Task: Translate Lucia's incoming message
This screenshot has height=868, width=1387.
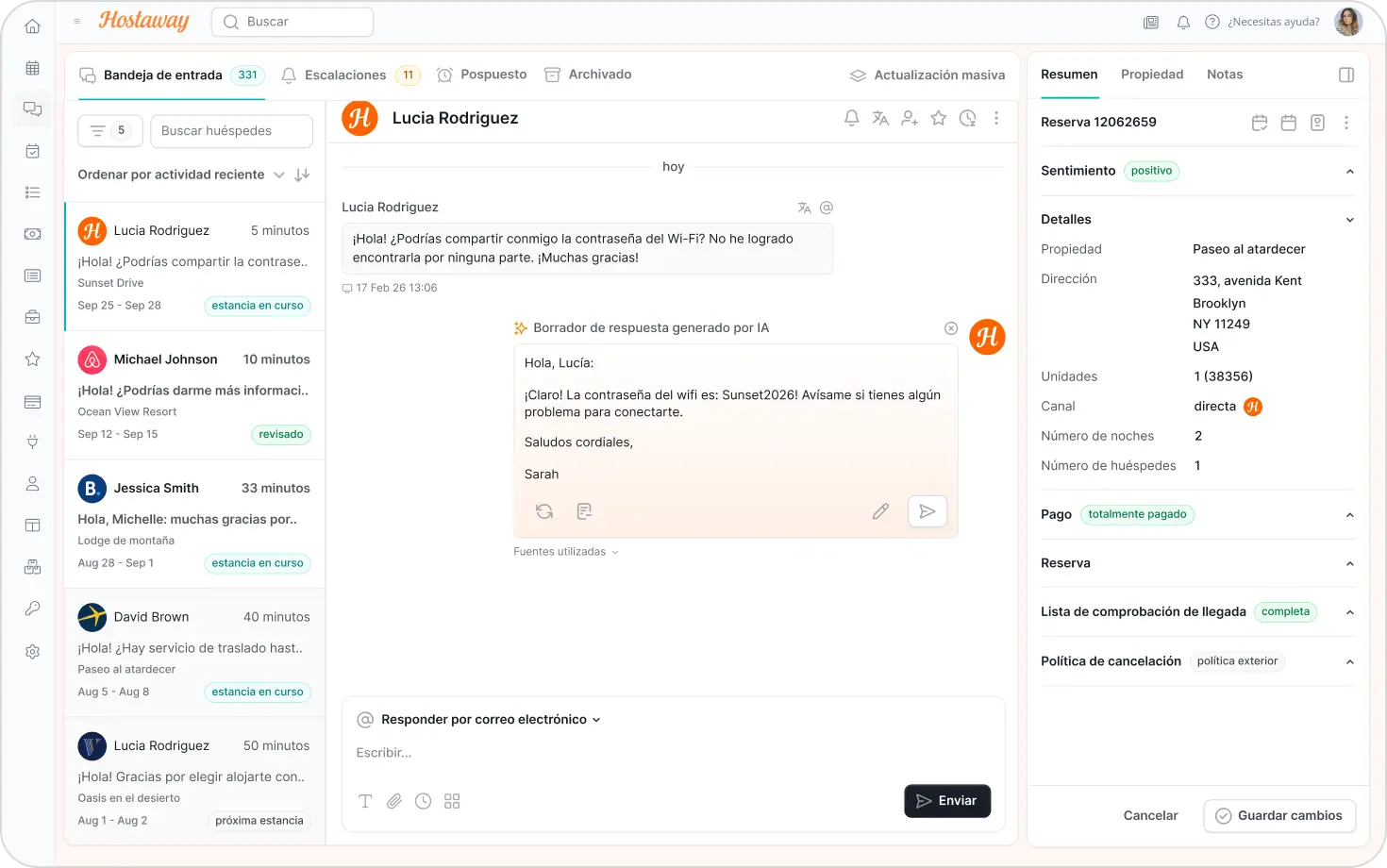Action: pyautogui.click(x=804, y=208)
